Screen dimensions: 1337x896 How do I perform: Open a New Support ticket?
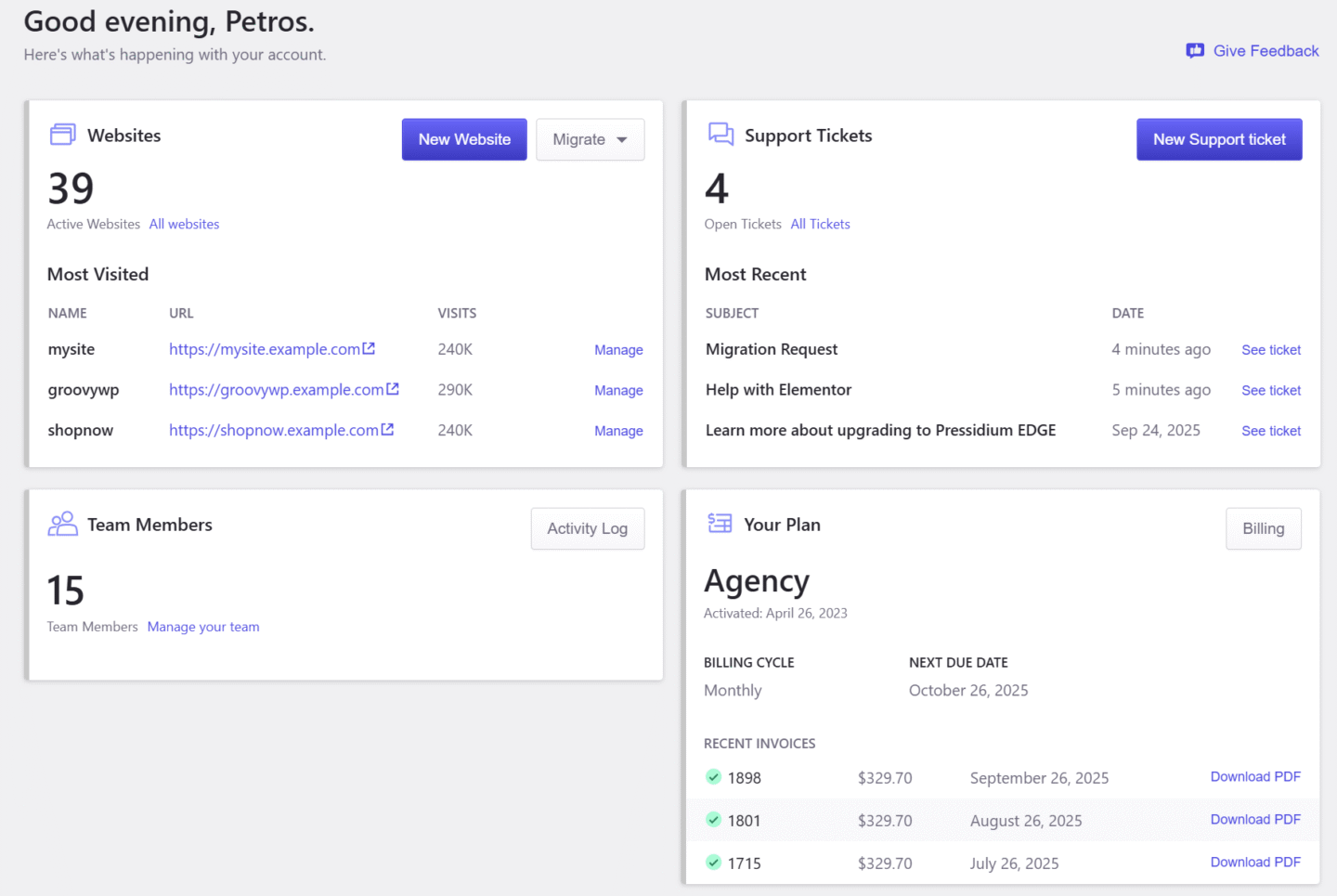click(1219, 139)
